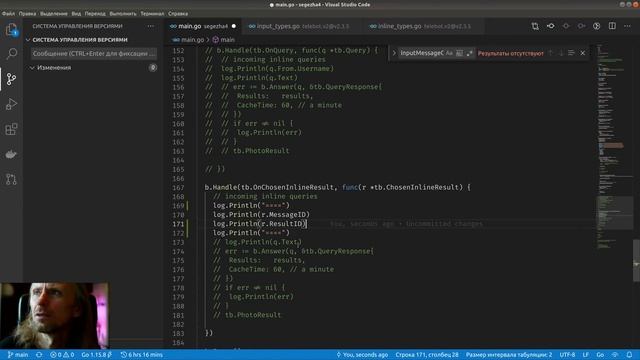
Task: Change tab size via Размер интервала табуляции
Action: point(509,355)
